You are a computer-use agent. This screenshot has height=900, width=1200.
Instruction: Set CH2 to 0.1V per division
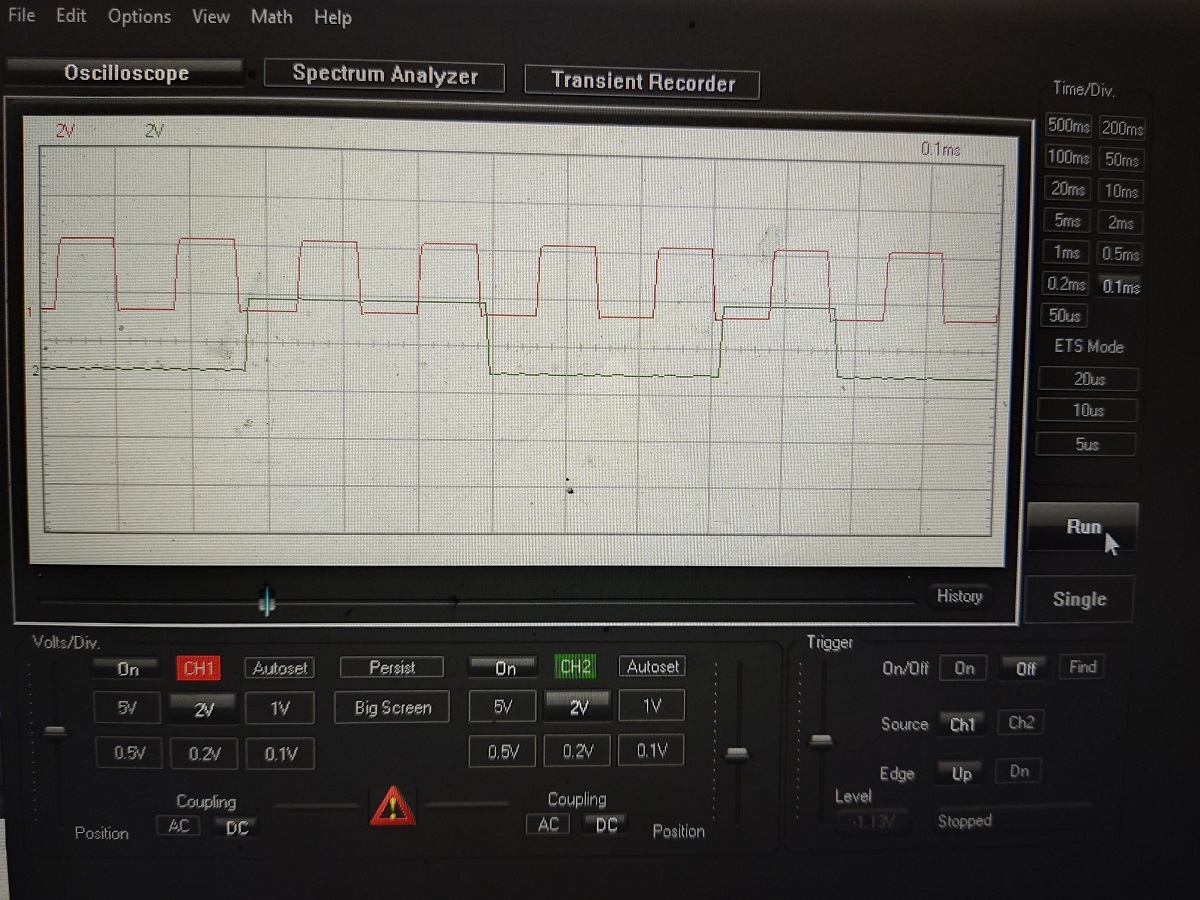[x=652, y=750]
